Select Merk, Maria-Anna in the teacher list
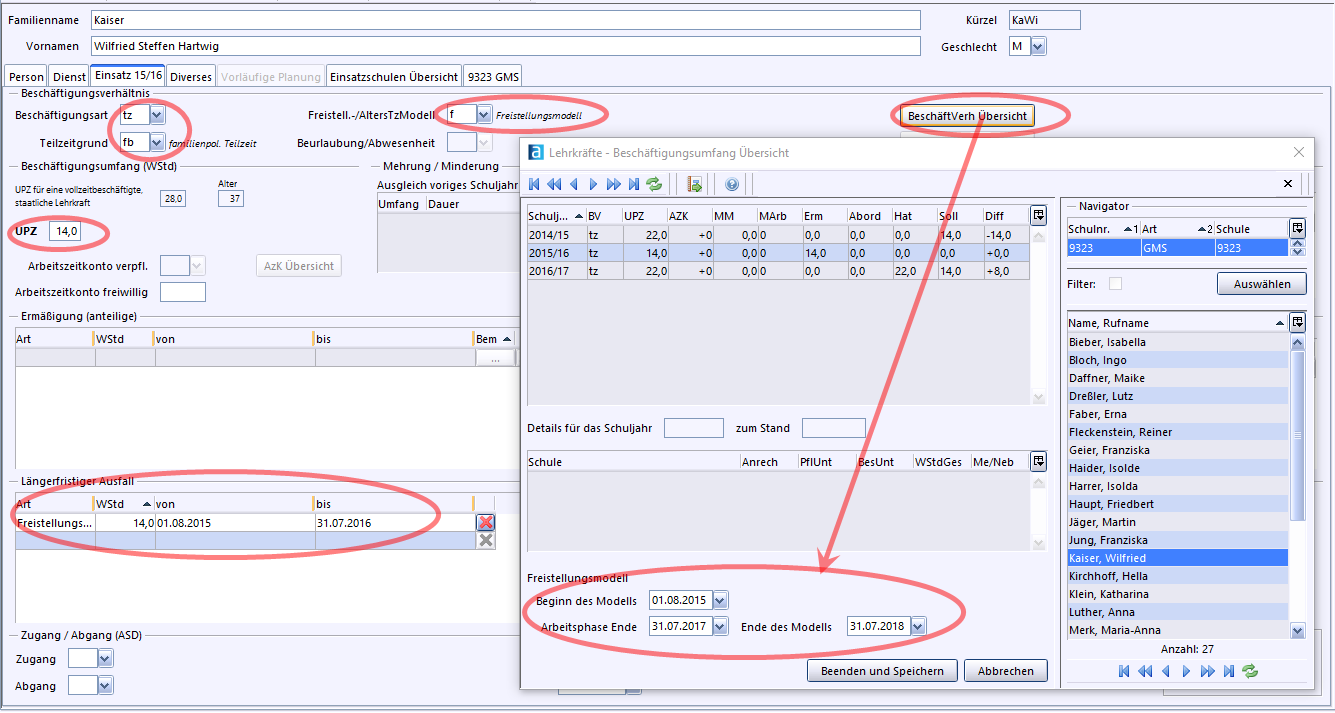The width and height of the screenshot is (1335, 713). coord(1177,630)
